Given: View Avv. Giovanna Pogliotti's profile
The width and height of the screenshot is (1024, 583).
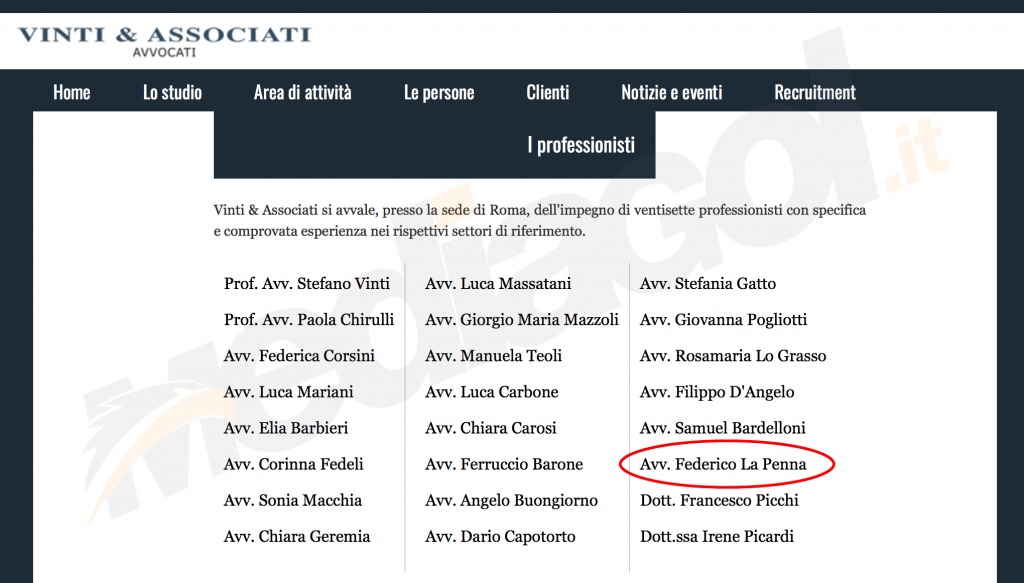Looking at the screenshot, I should 724,320.
